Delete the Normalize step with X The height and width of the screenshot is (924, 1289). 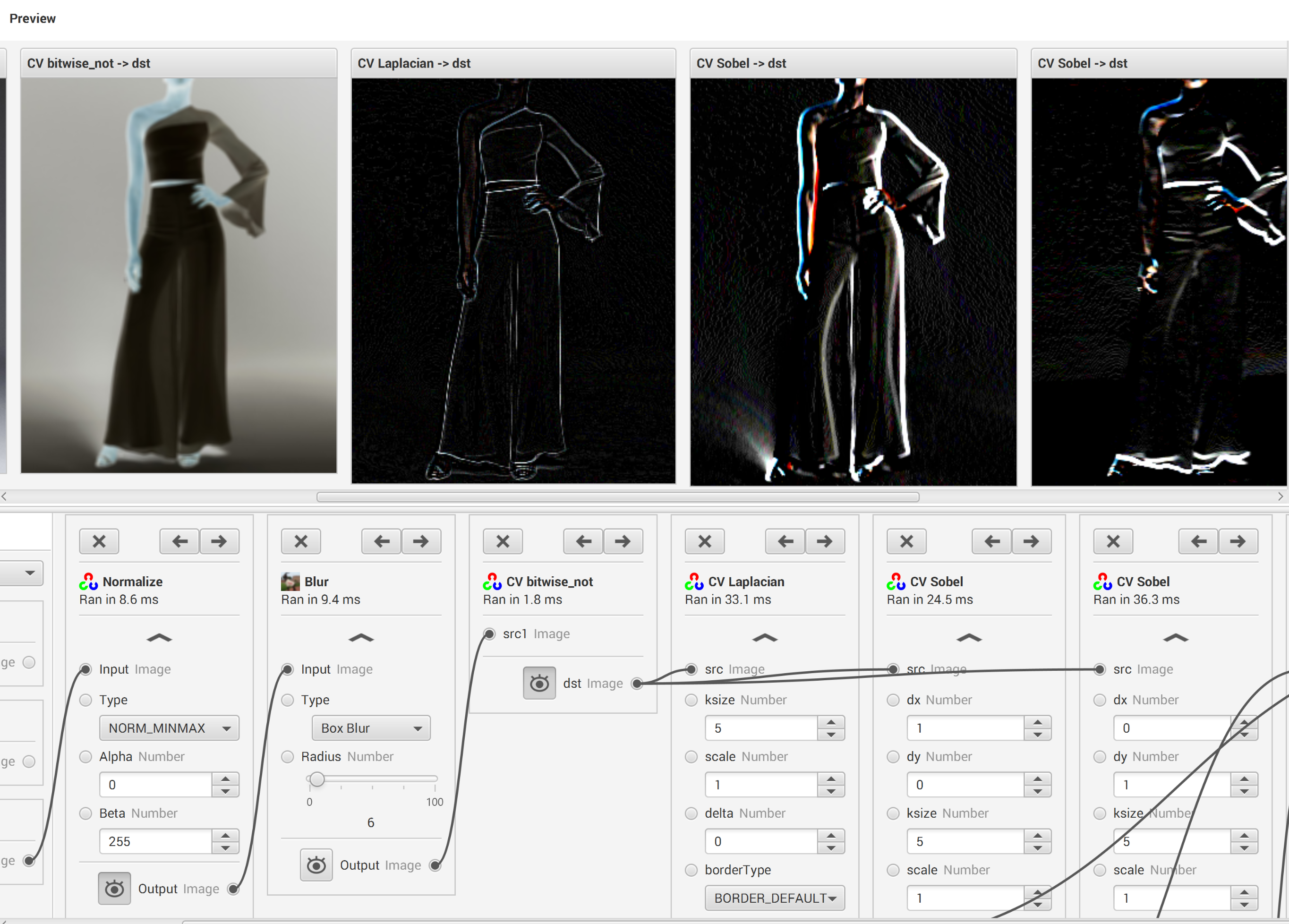(x=99, y=541)
